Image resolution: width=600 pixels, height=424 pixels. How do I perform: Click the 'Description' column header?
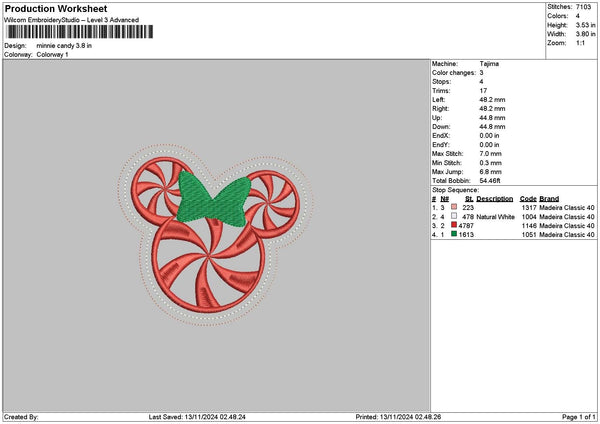coord(495,199)
